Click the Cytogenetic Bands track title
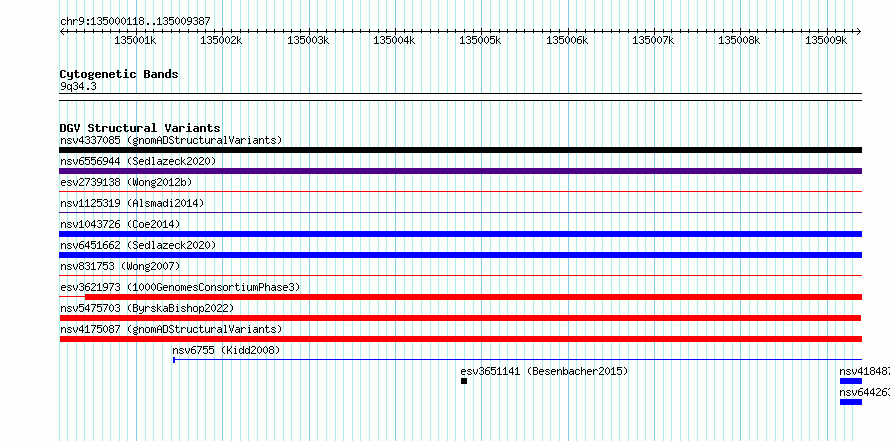The image size is (890, 441). click(119, 74)
